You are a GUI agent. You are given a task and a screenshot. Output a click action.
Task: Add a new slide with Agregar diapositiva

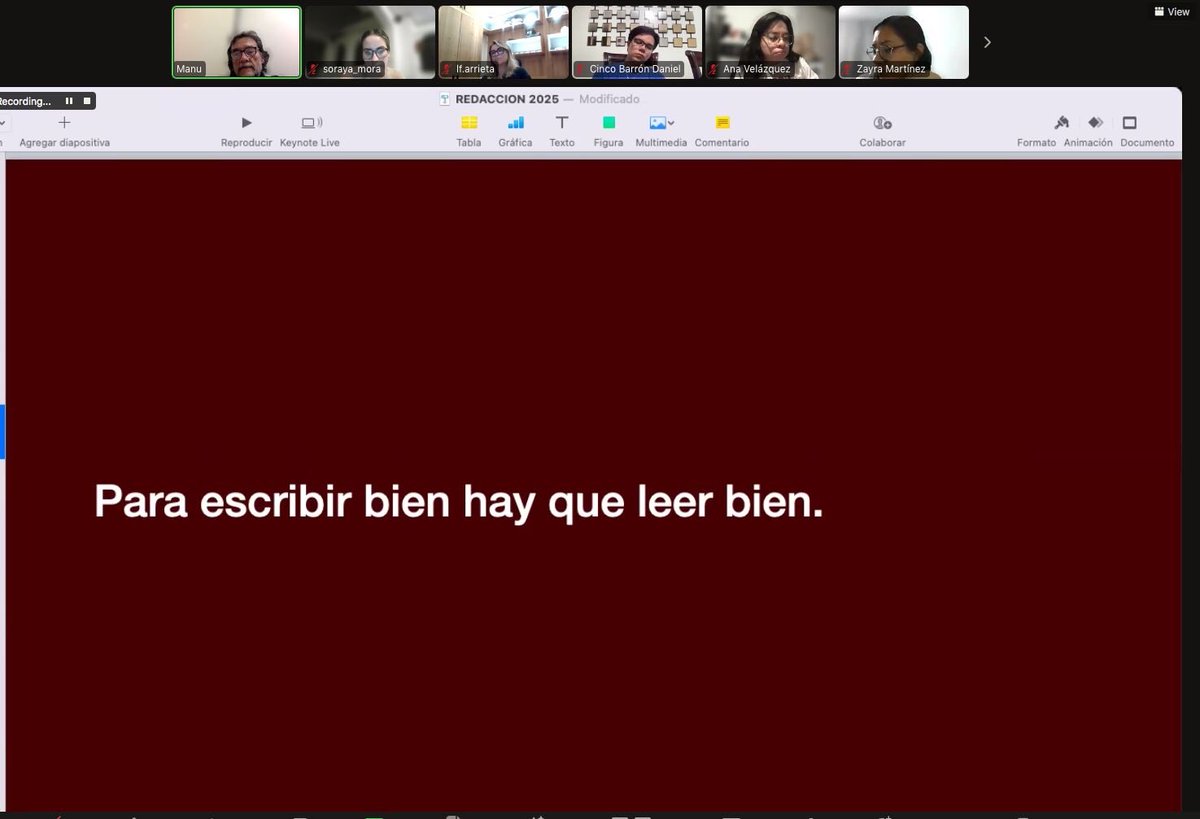[64, 131]
